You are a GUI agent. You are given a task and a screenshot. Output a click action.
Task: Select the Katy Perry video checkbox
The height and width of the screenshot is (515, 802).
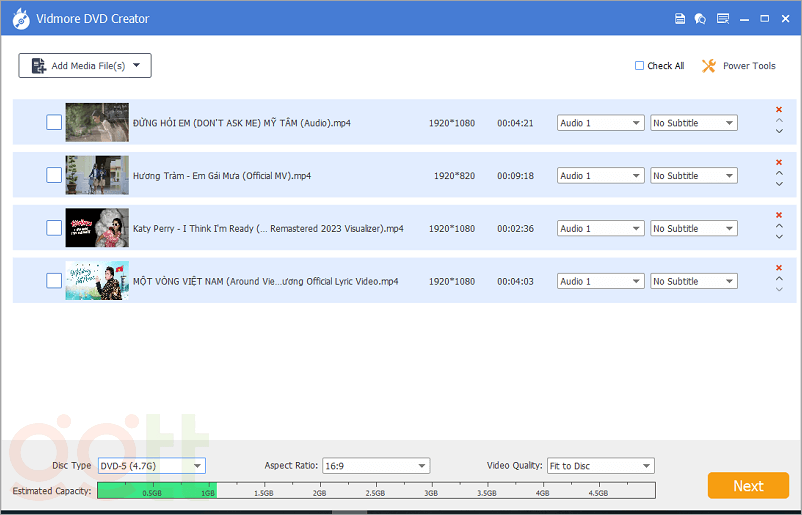pyautogui.click(x=54, y=228)
